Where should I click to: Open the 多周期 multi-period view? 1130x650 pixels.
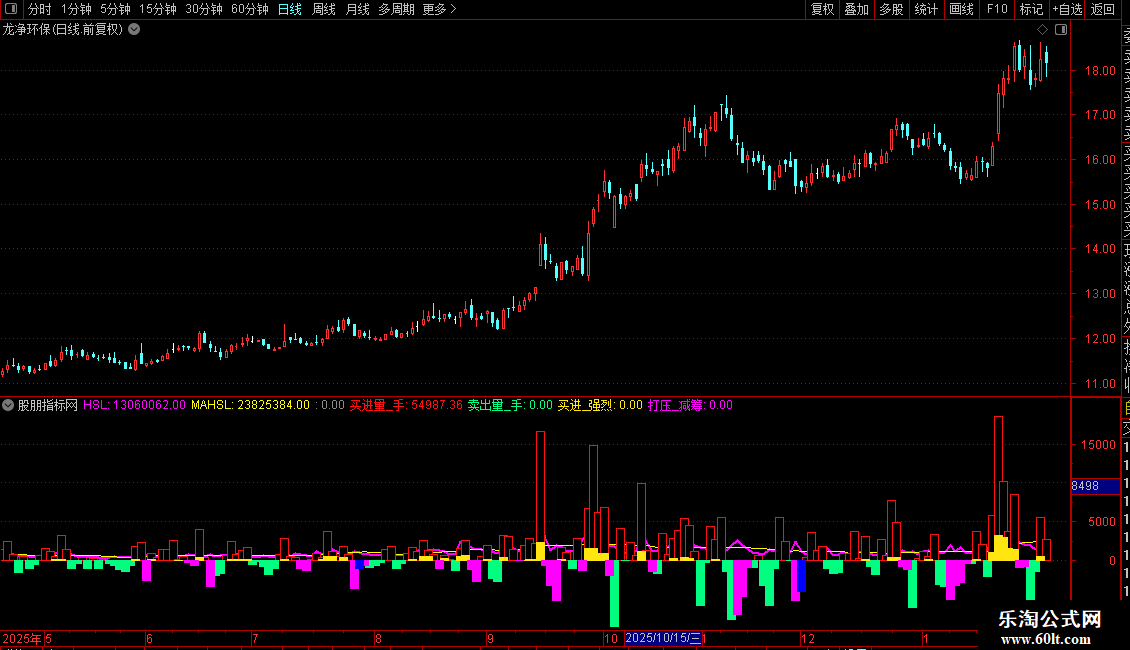(396, 9)
